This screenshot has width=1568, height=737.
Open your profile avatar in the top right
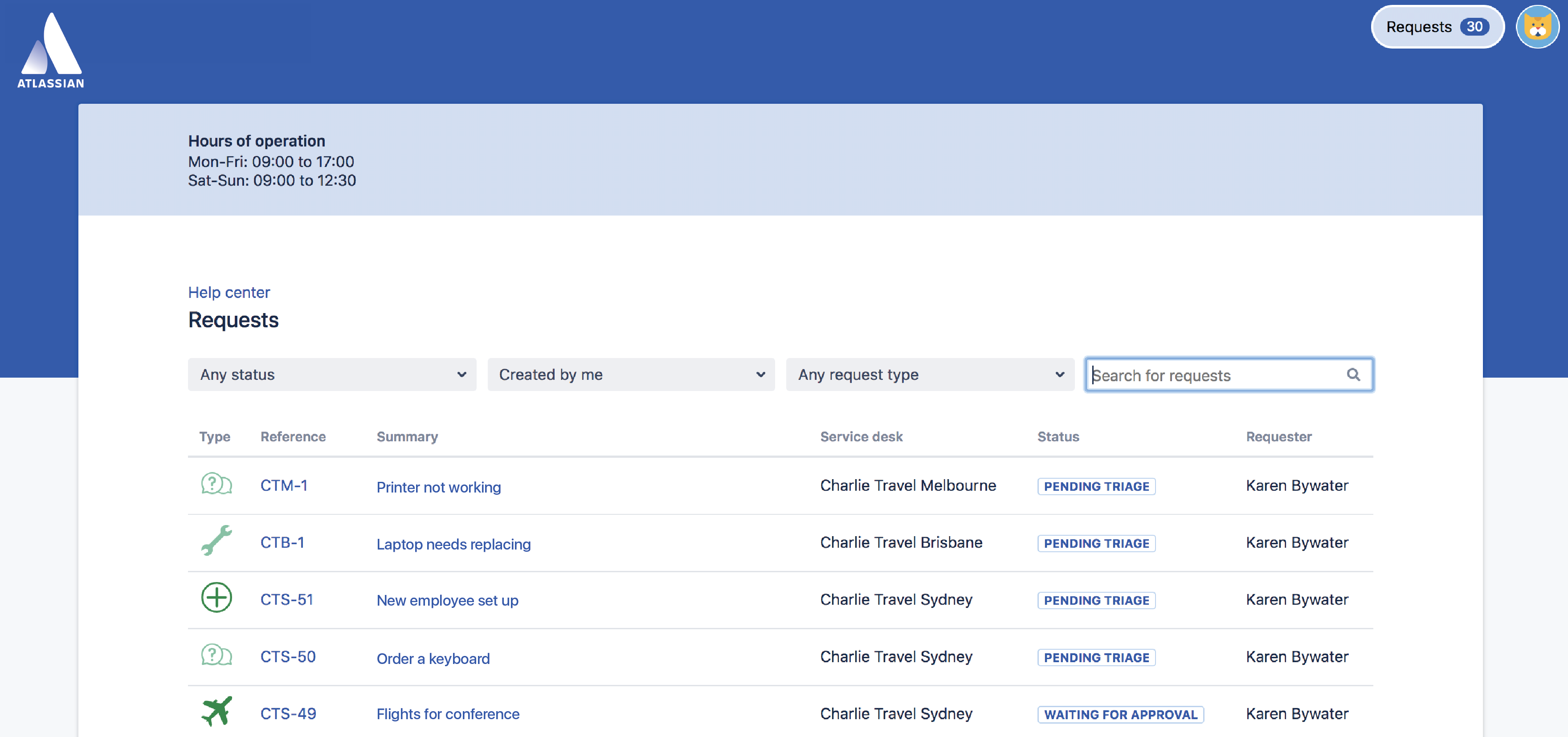(x=1538, y=26)
